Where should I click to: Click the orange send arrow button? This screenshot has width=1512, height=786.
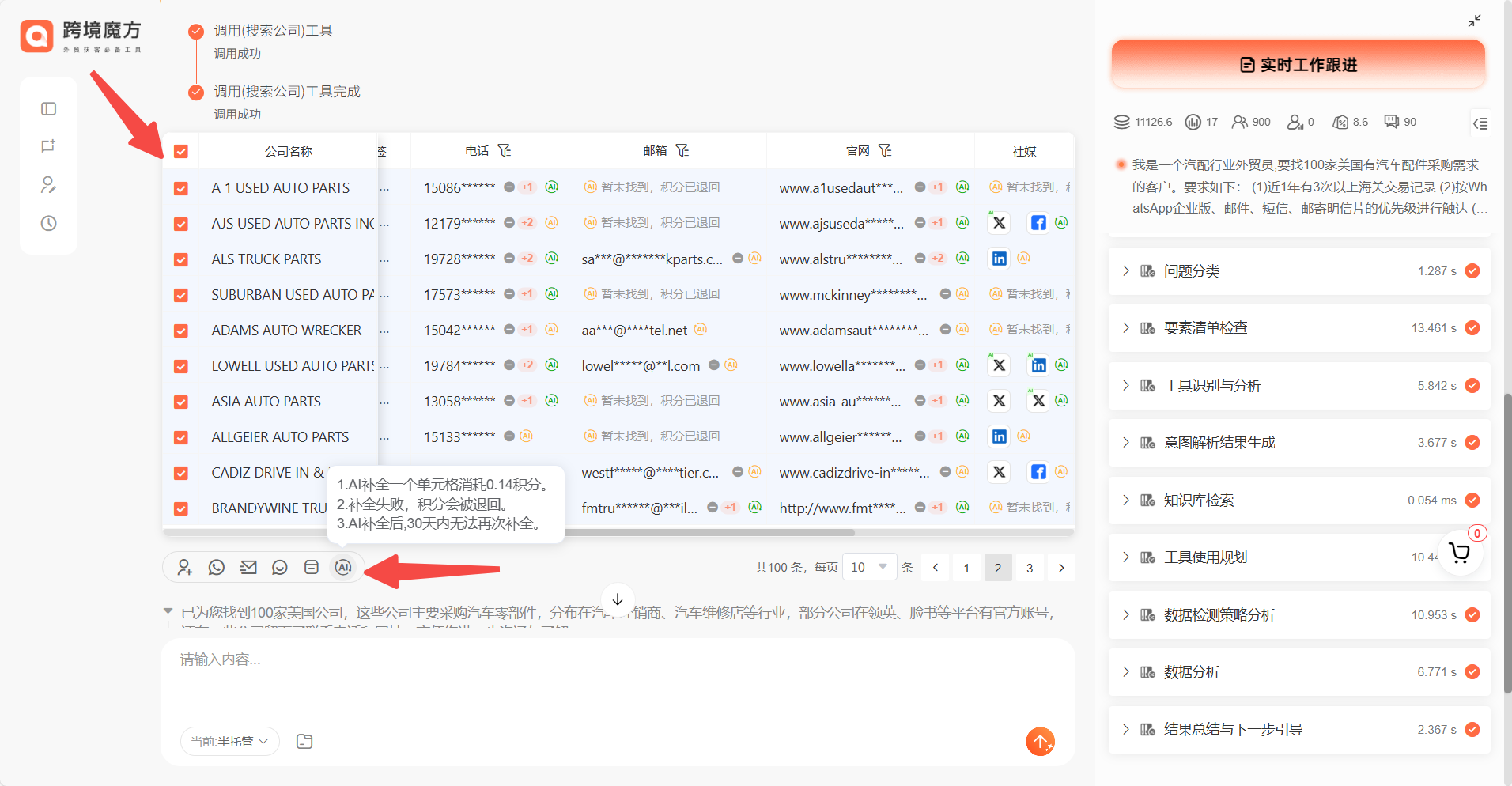point(1040,741)
